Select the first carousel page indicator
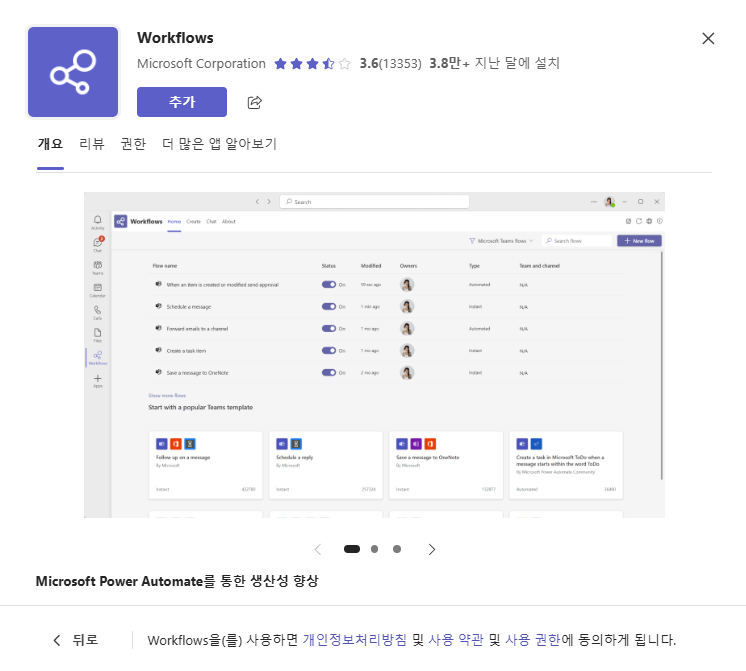 [352, 549]
